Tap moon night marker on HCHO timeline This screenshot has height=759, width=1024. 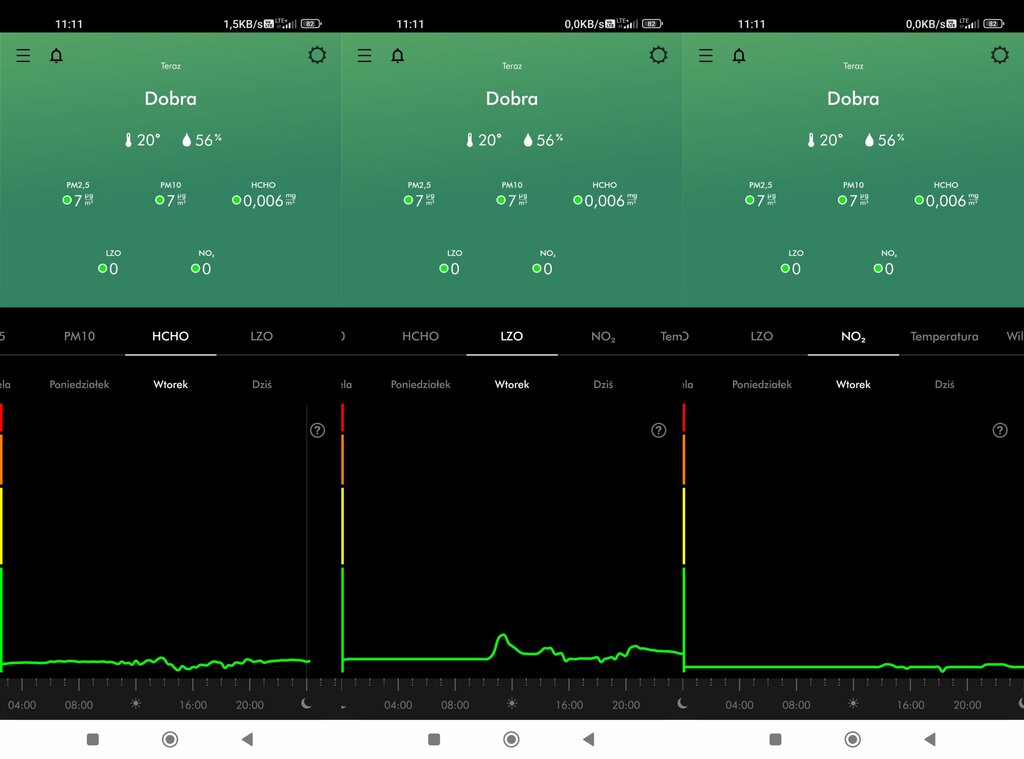[x=306, y=703]
